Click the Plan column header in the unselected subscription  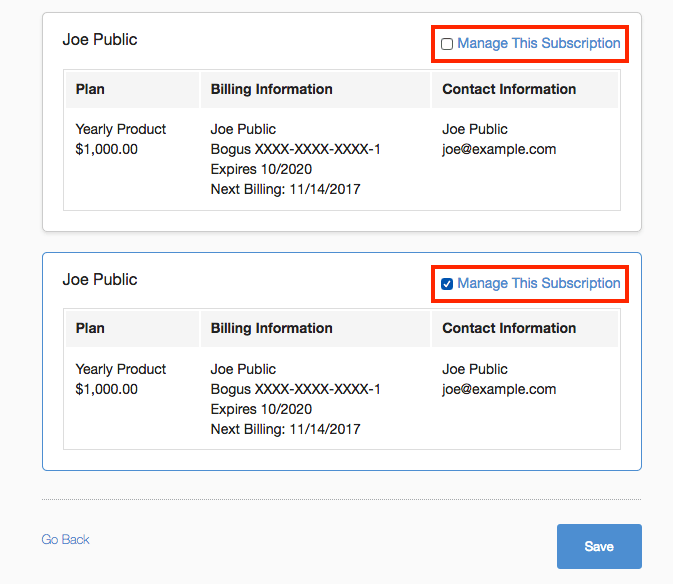coord(90,89)
